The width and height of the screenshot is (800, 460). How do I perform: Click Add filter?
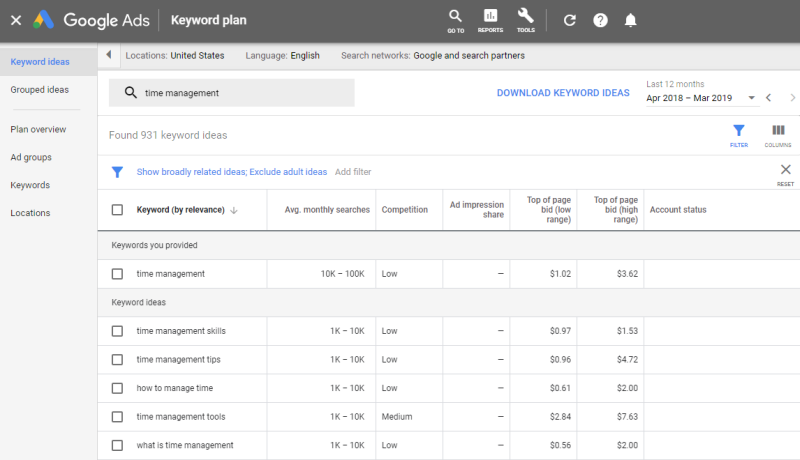(x=353, y=172)
